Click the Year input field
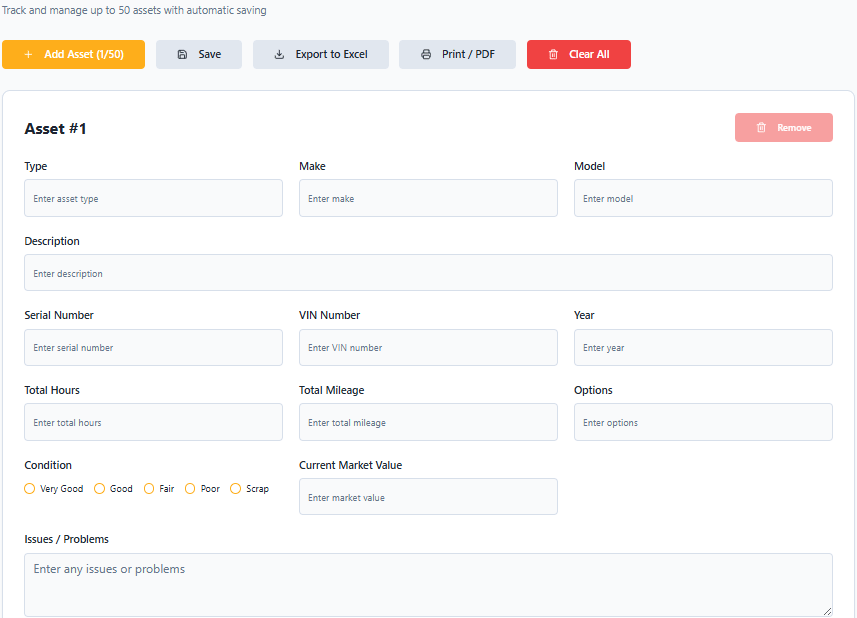857x618 pixels. [x=703, y=348]
